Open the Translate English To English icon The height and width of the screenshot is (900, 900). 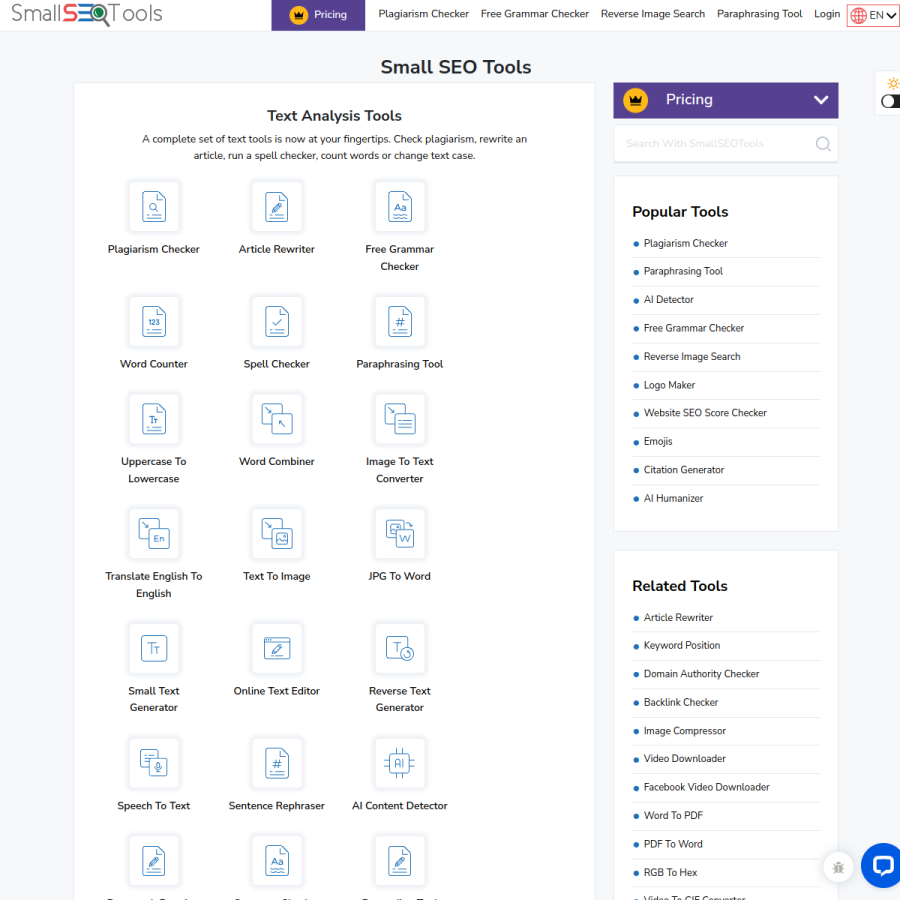[154, 534]
